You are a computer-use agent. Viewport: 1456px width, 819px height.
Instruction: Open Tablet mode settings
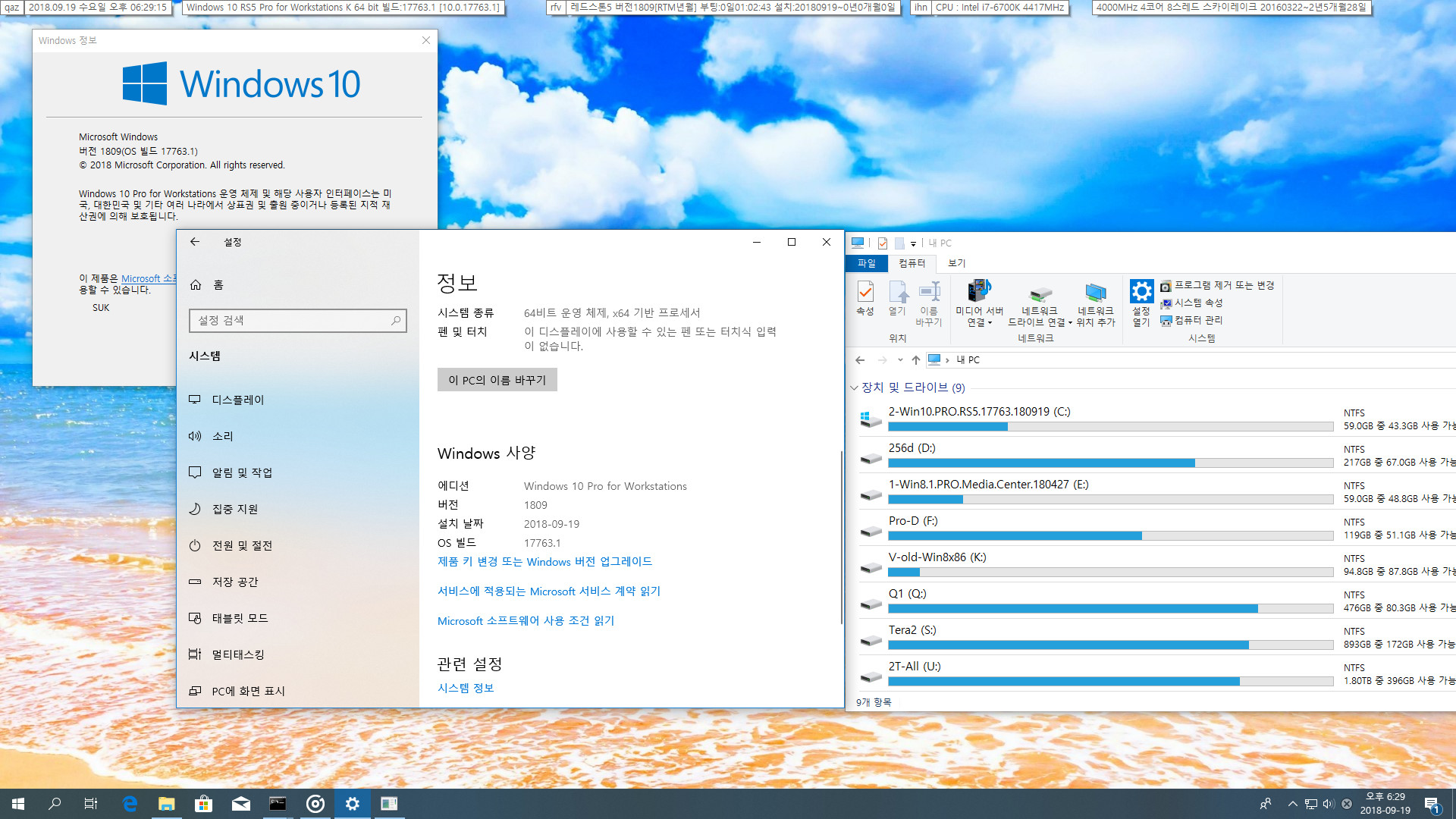pyautogui.click(x=297, y=618)
